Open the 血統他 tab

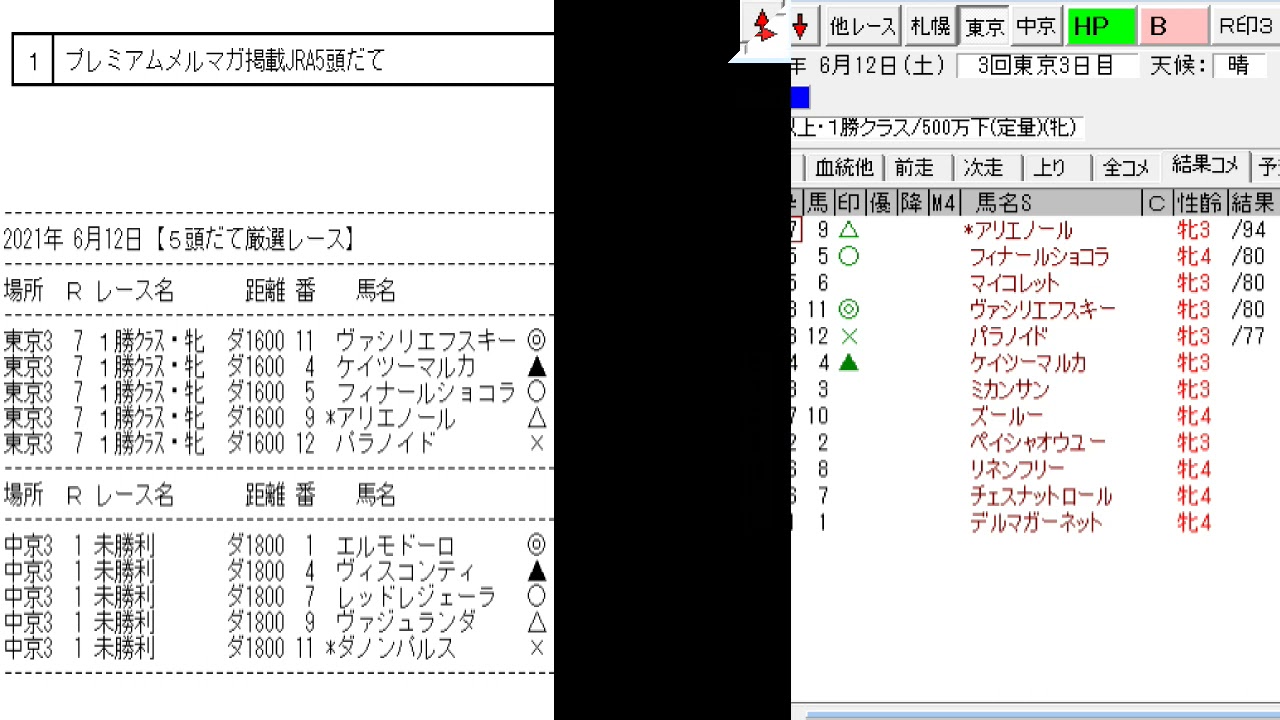click(844, 168)
